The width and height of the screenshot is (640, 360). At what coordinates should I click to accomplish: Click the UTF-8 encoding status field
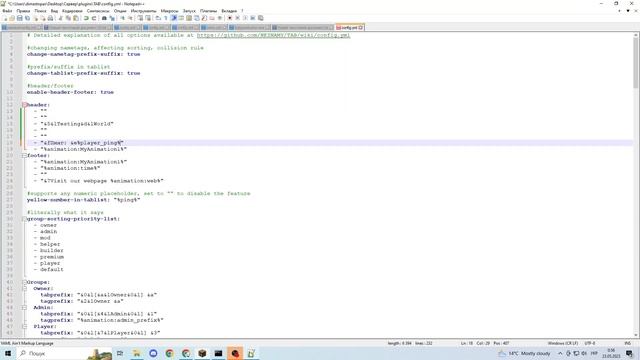click(590, 343)
